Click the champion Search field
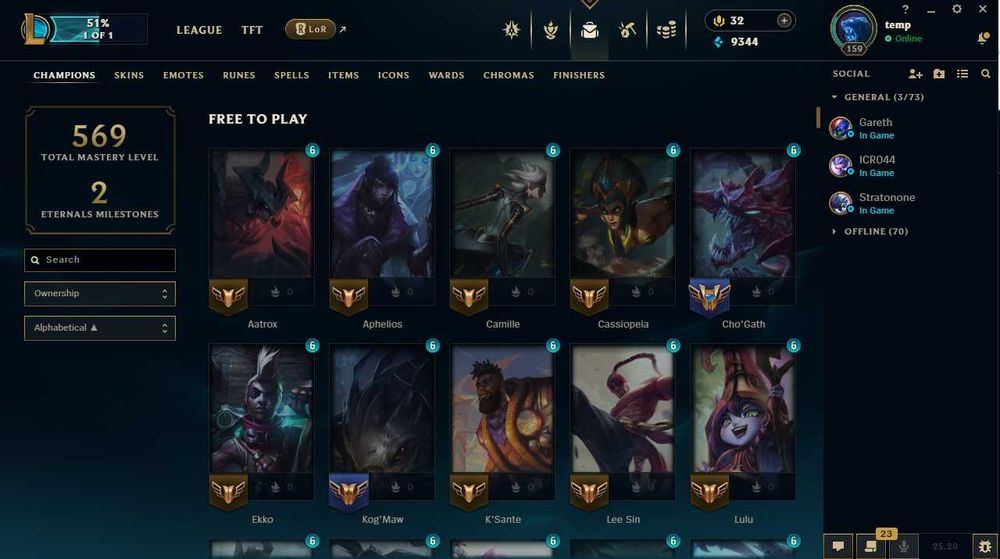 pos(99,260)
